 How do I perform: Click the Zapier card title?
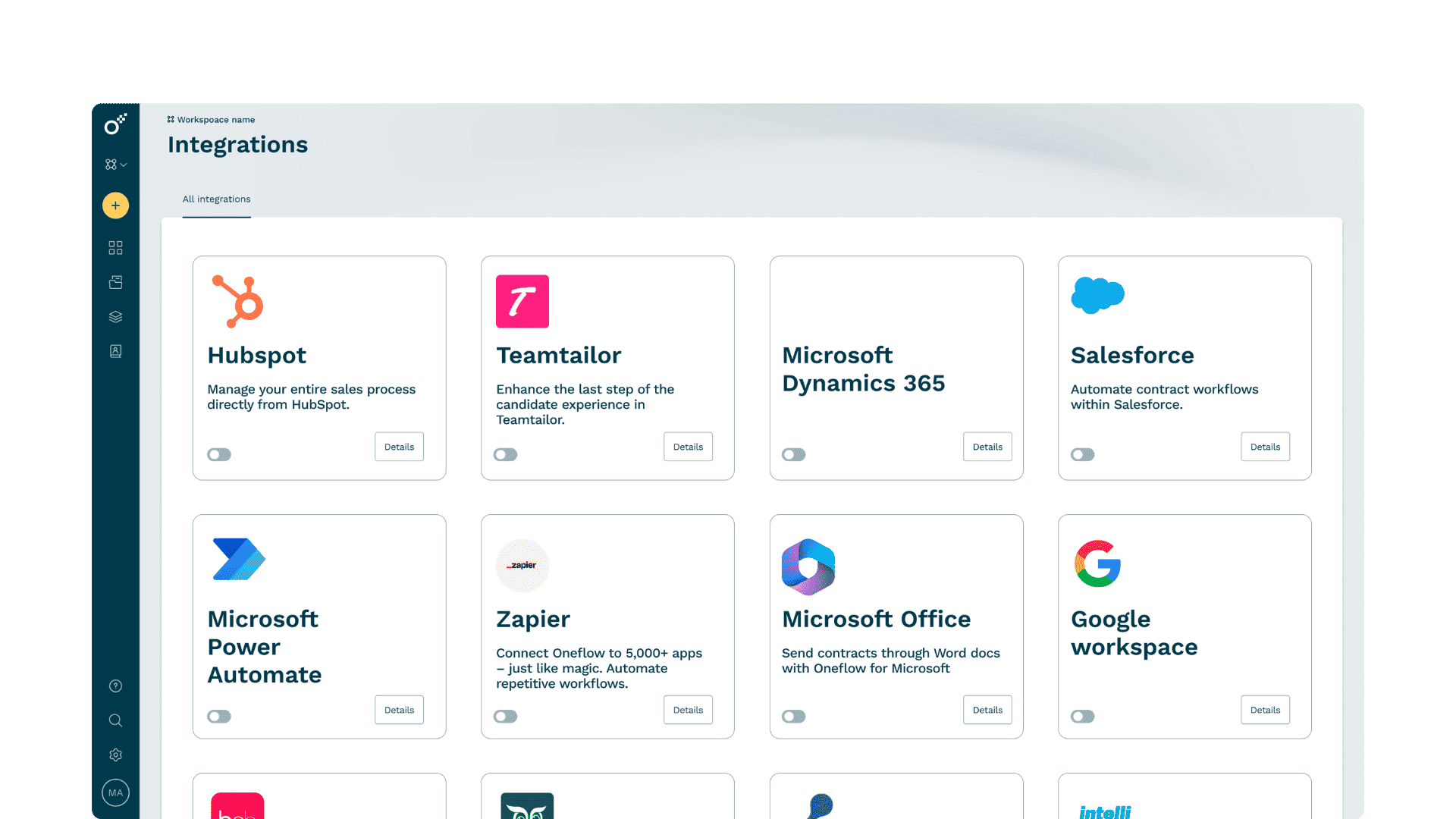tap(533, 620)
